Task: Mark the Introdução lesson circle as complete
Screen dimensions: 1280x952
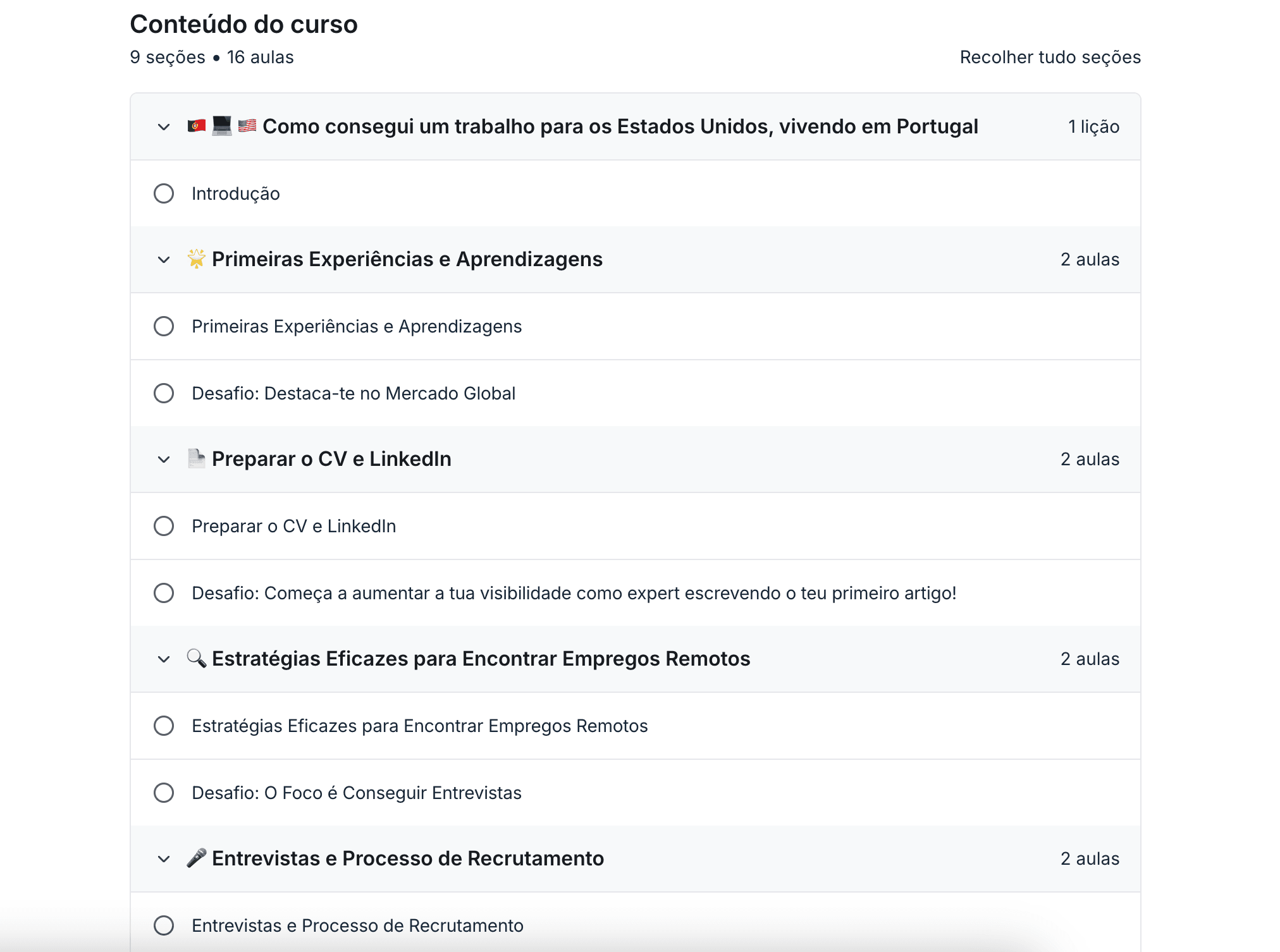Action: click(x=164, y=193)
